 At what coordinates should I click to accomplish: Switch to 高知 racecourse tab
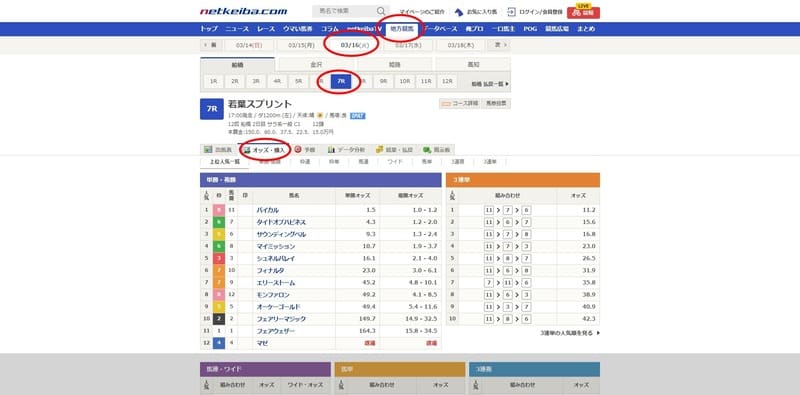473,65
